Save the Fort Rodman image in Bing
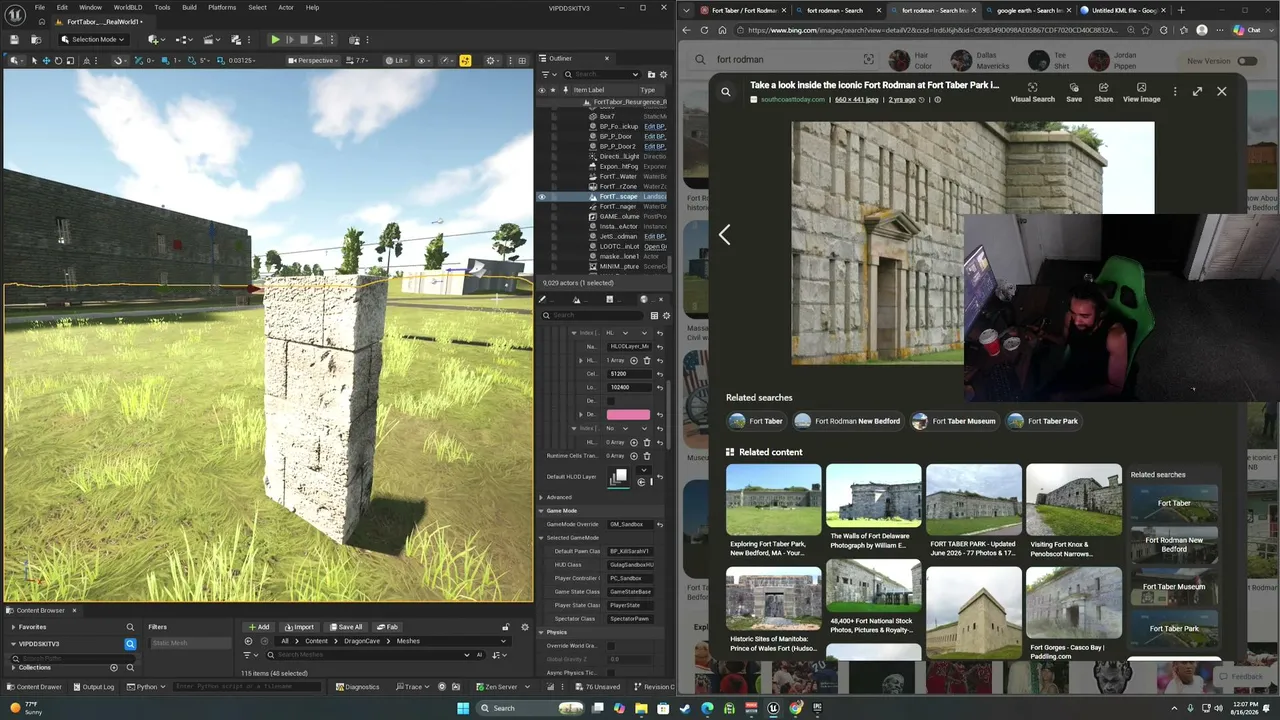The image size is (1280, 720). click(1074, 92)
